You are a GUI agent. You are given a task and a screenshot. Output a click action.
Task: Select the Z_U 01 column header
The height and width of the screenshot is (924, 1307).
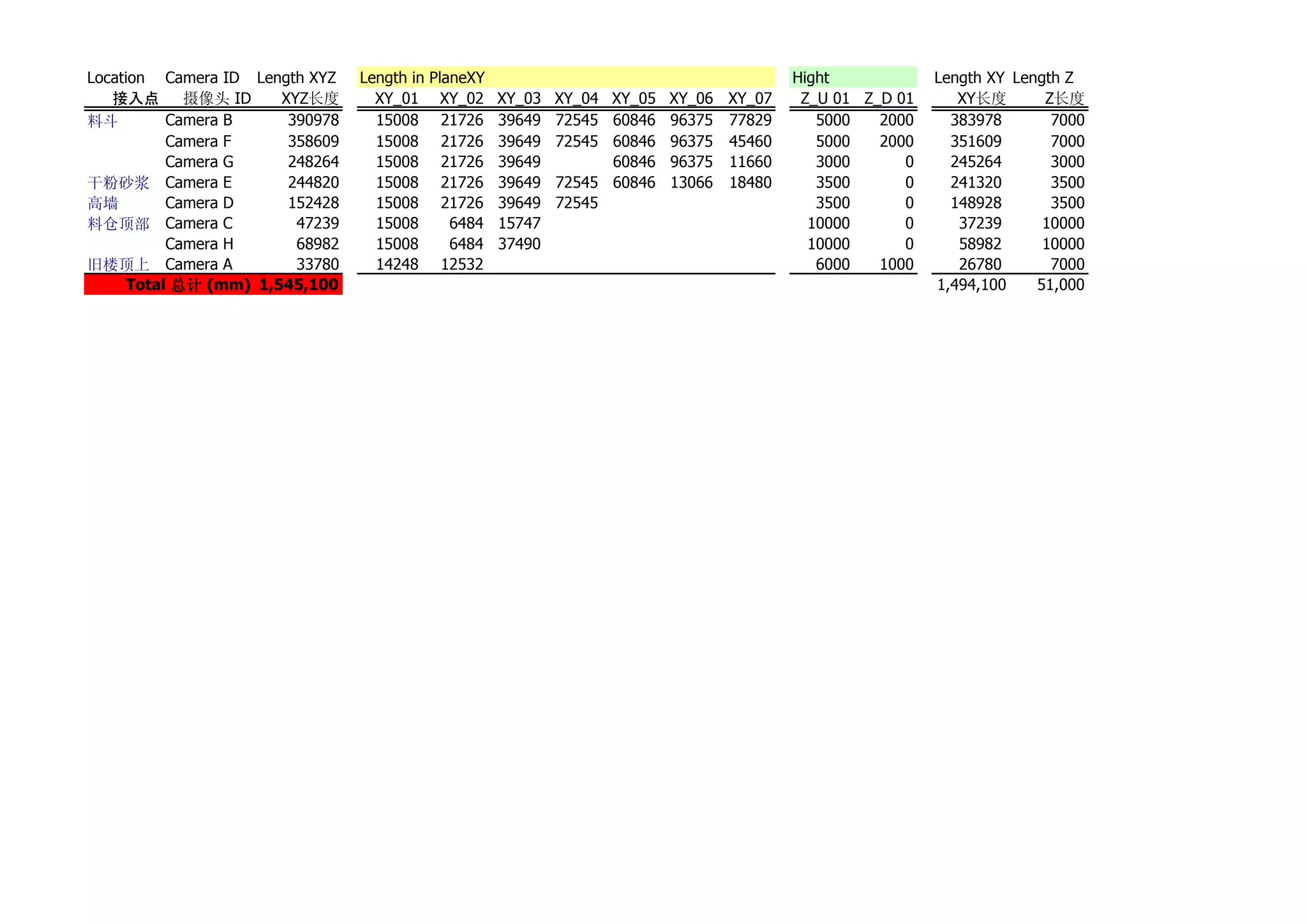click(825, 98)
